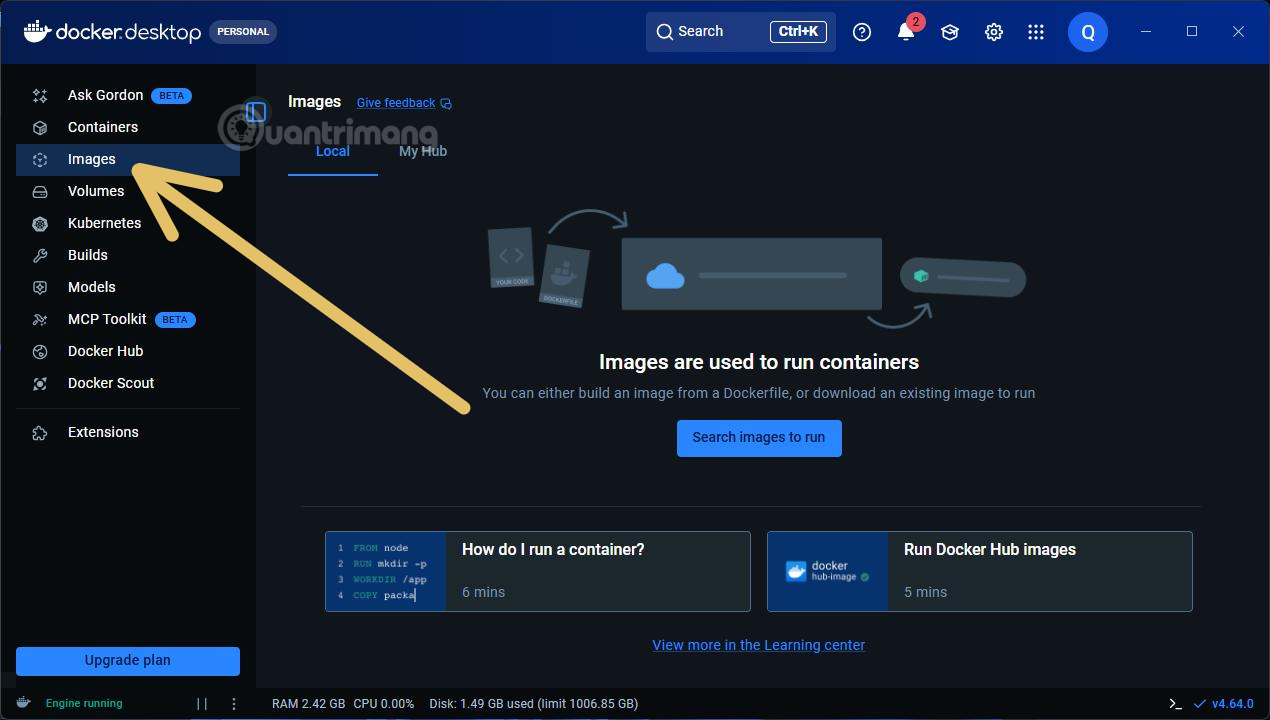This screenshot has width=1270, height=720.
Task: Click the Volumes drive icon
Action: pos(40,192)
